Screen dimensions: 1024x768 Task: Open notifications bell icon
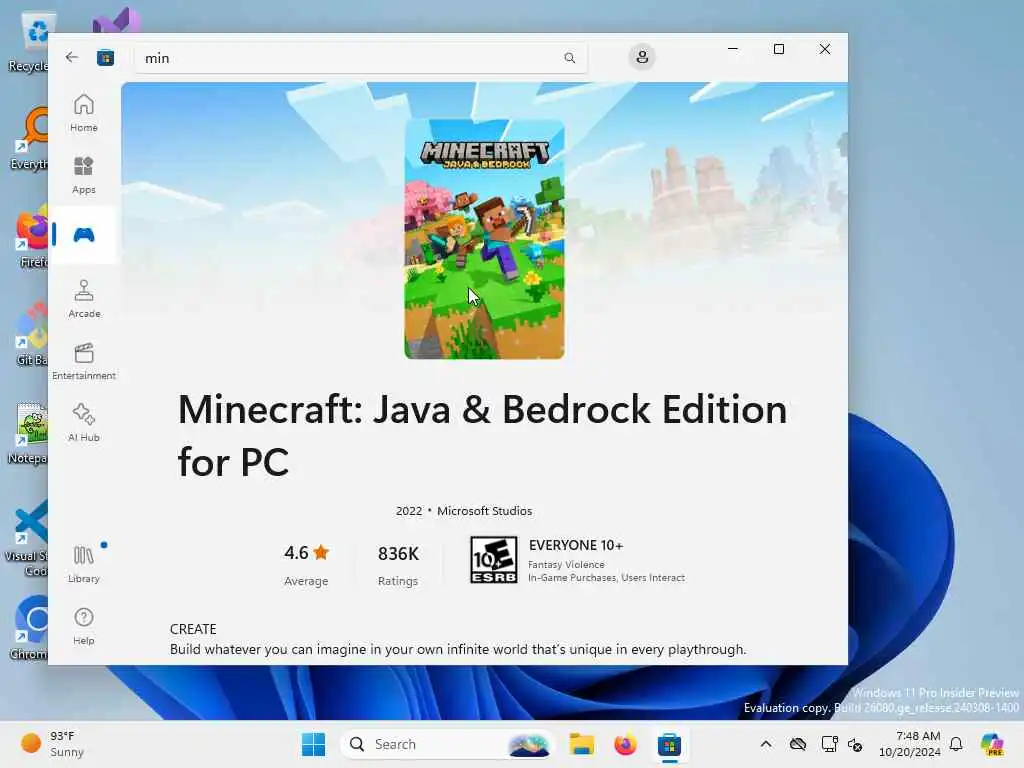tap(956, 744)
